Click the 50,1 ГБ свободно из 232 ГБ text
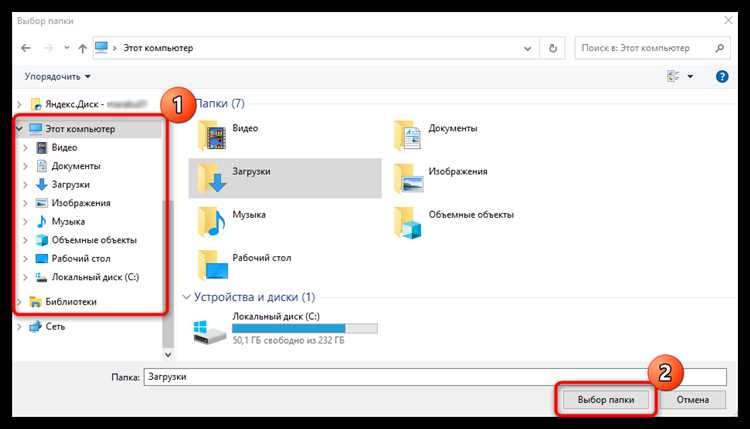This screenshot has width=750, height=429. 288,341
